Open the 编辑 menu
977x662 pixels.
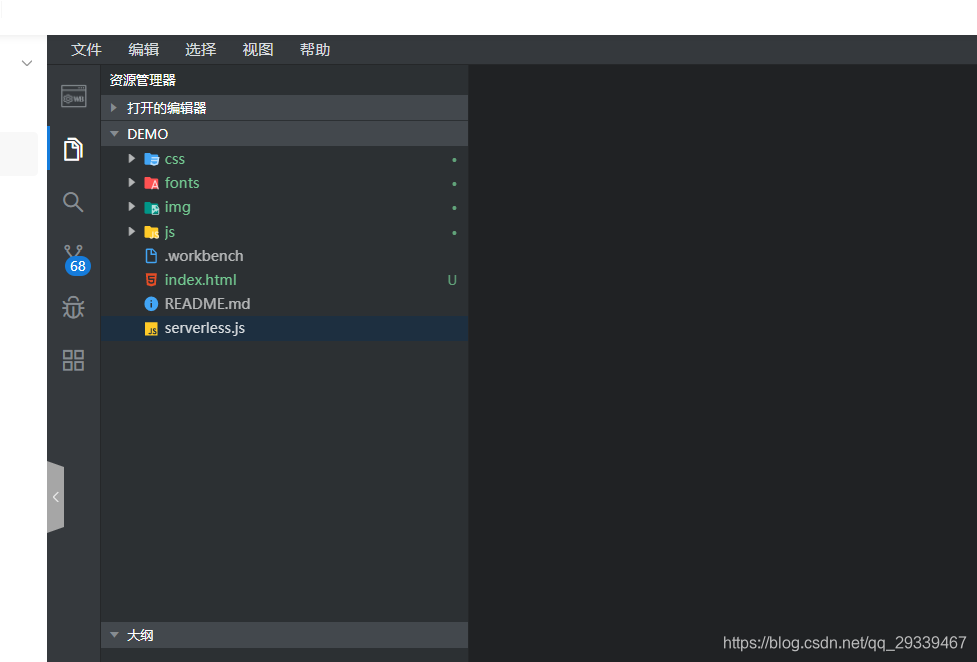coord(143,50)
